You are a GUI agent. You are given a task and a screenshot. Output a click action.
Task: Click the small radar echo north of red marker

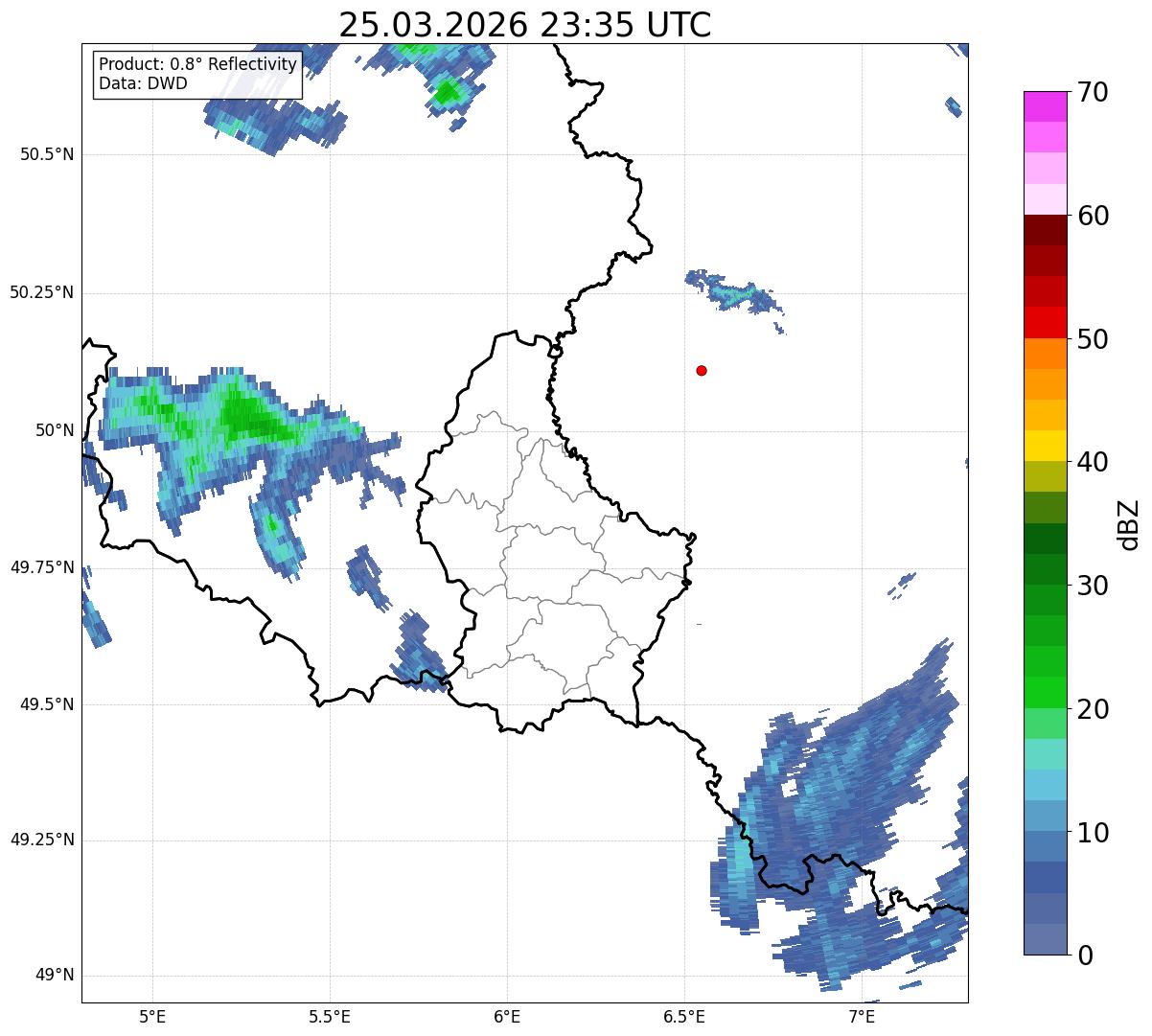coord(734,294)
